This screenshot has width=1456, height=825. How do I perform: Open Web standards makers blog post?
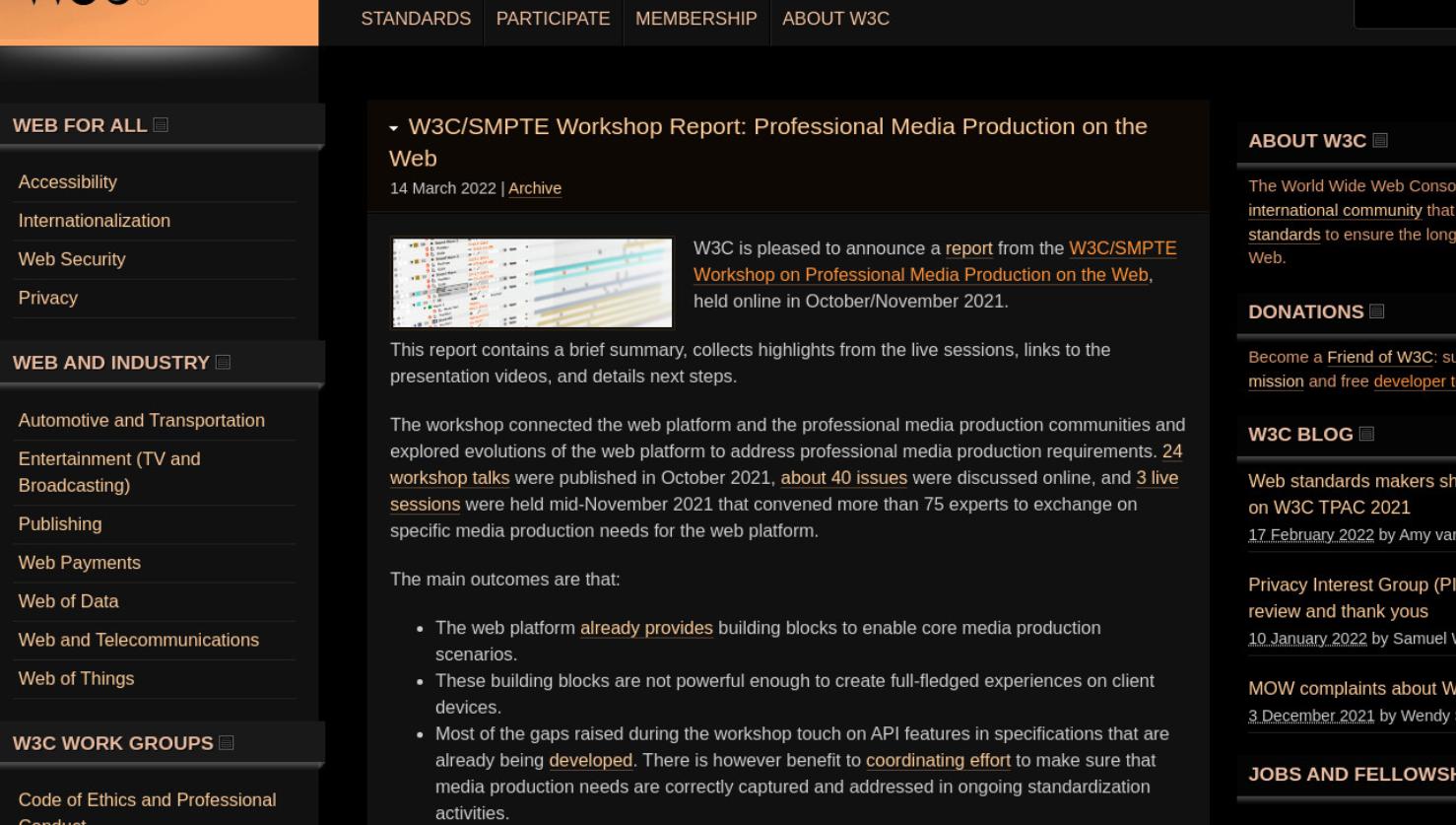1352,494
